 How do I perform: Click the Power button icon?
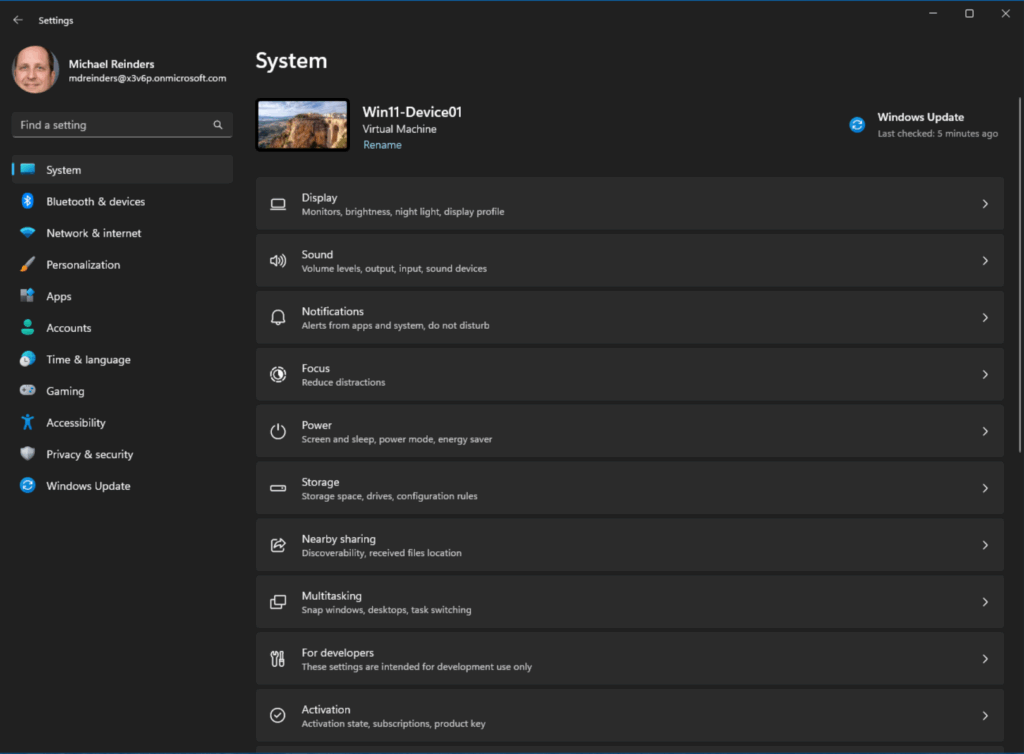point(278,432)
